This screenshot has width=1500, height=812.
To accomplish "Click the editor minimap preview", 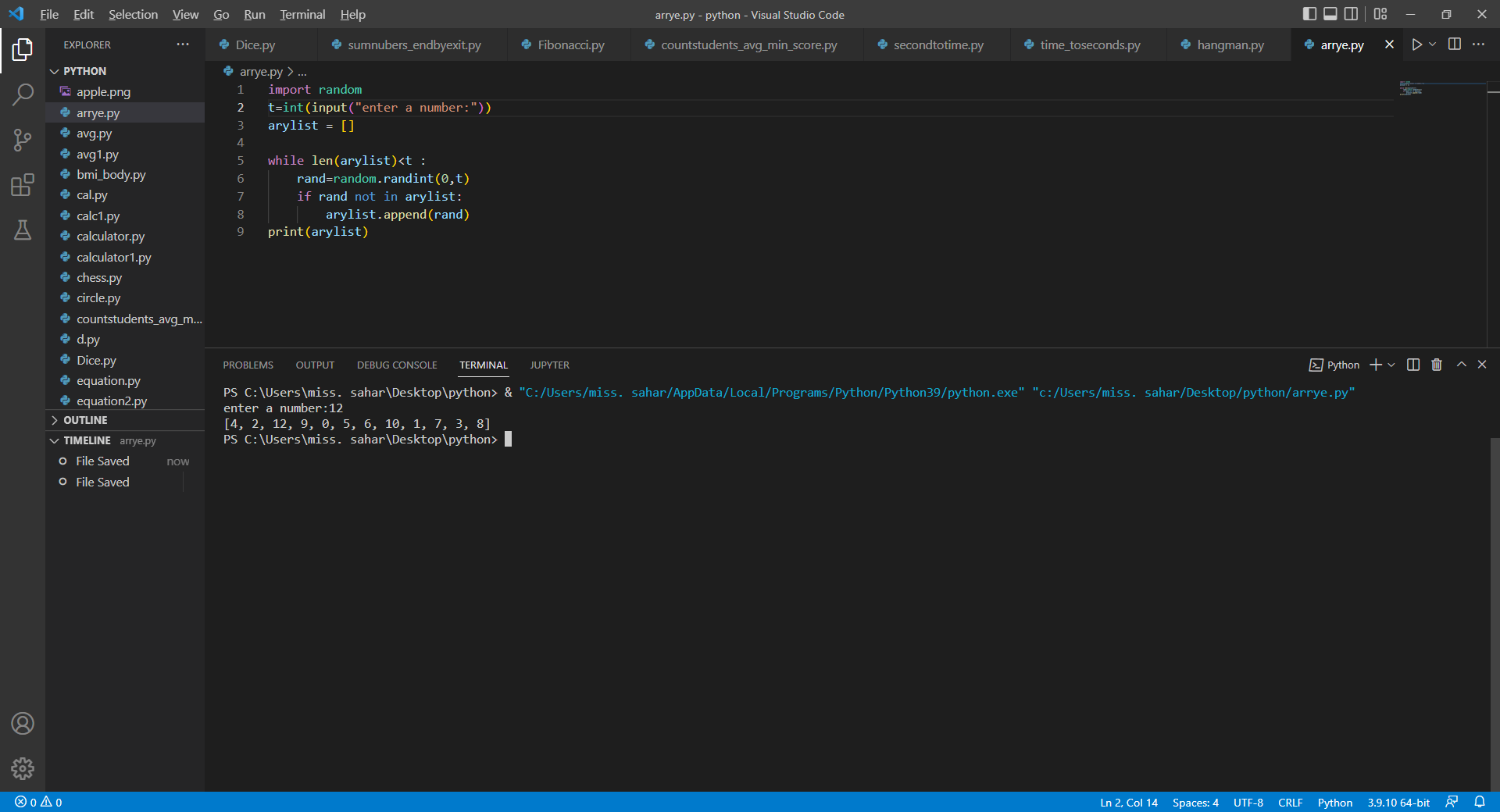I will pyautogui.click(x=1411, y=87).
